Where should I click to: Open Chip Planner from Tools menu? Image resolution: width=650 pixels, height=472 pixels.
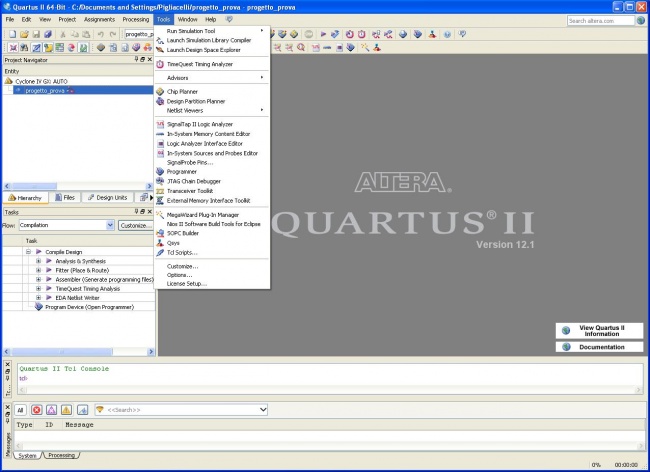coord(212,92)
